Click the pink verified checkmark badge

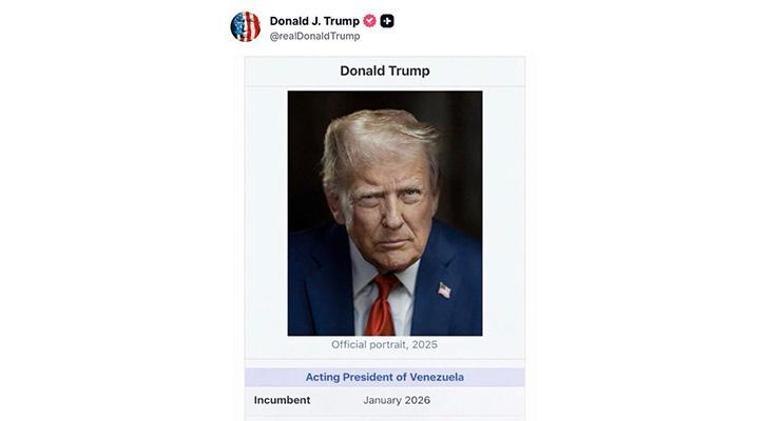(369, 21)
